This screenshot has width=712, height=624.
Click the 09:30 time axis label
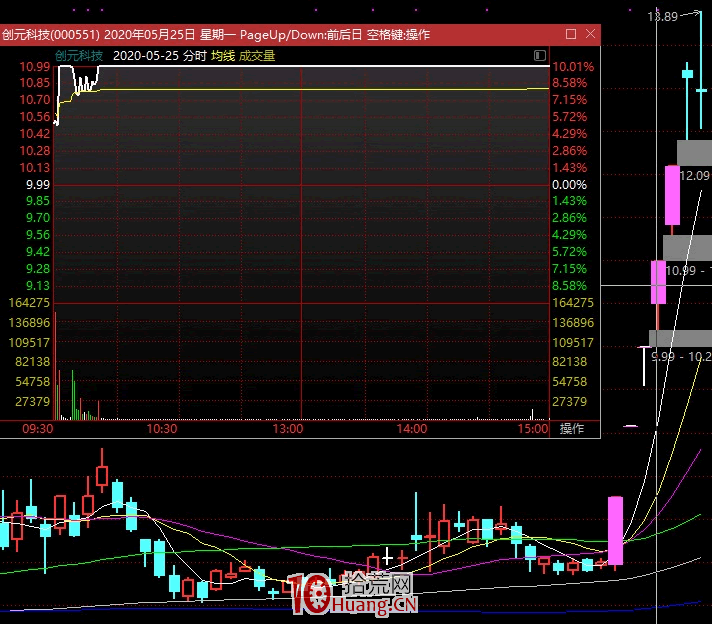38,428
